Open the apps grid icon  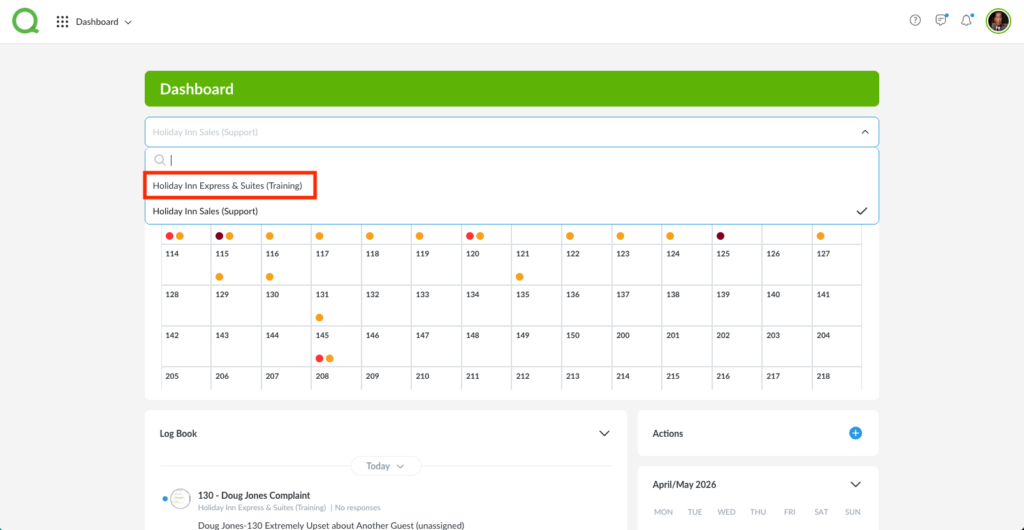point(62,21)
